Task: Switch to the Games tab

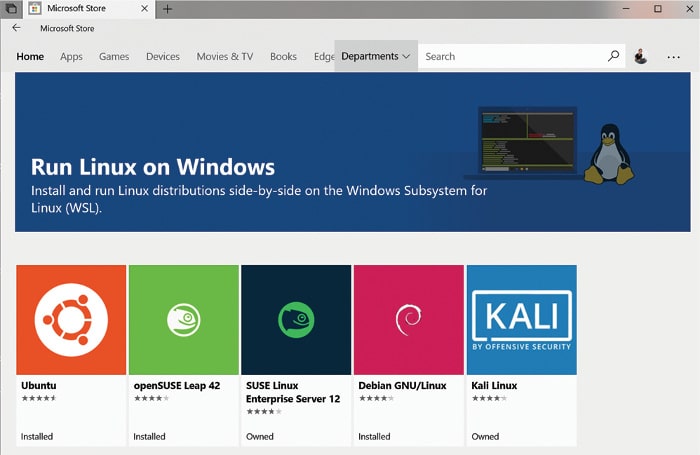Action: (114, 57)
